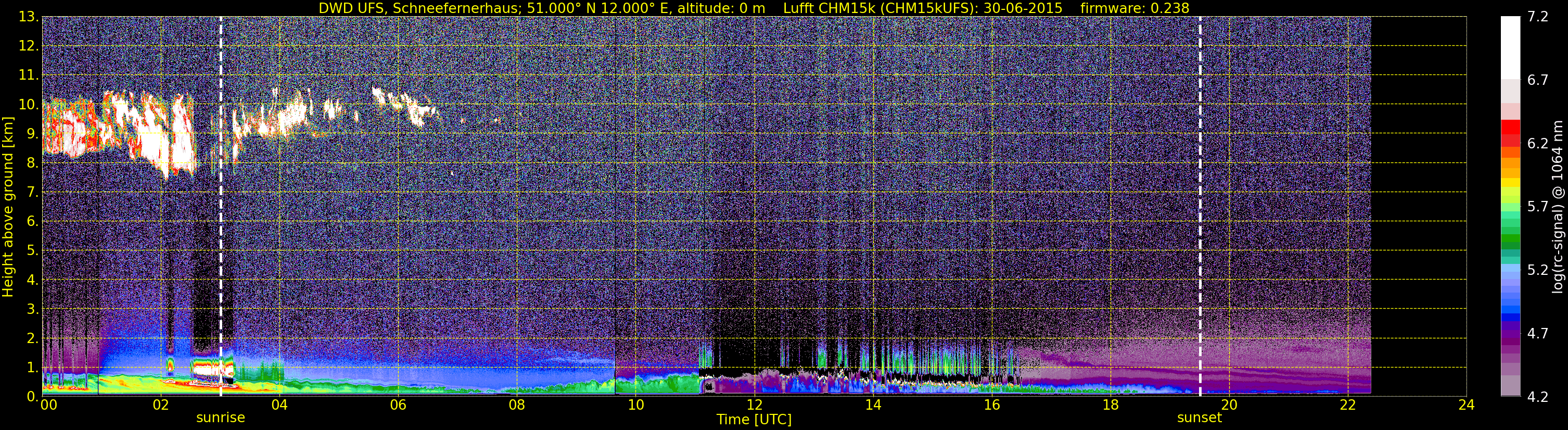The height and width of the screenshot is (430, 1568).
Task: Click the x-axis tick label '14'
Action: [873, 405]
